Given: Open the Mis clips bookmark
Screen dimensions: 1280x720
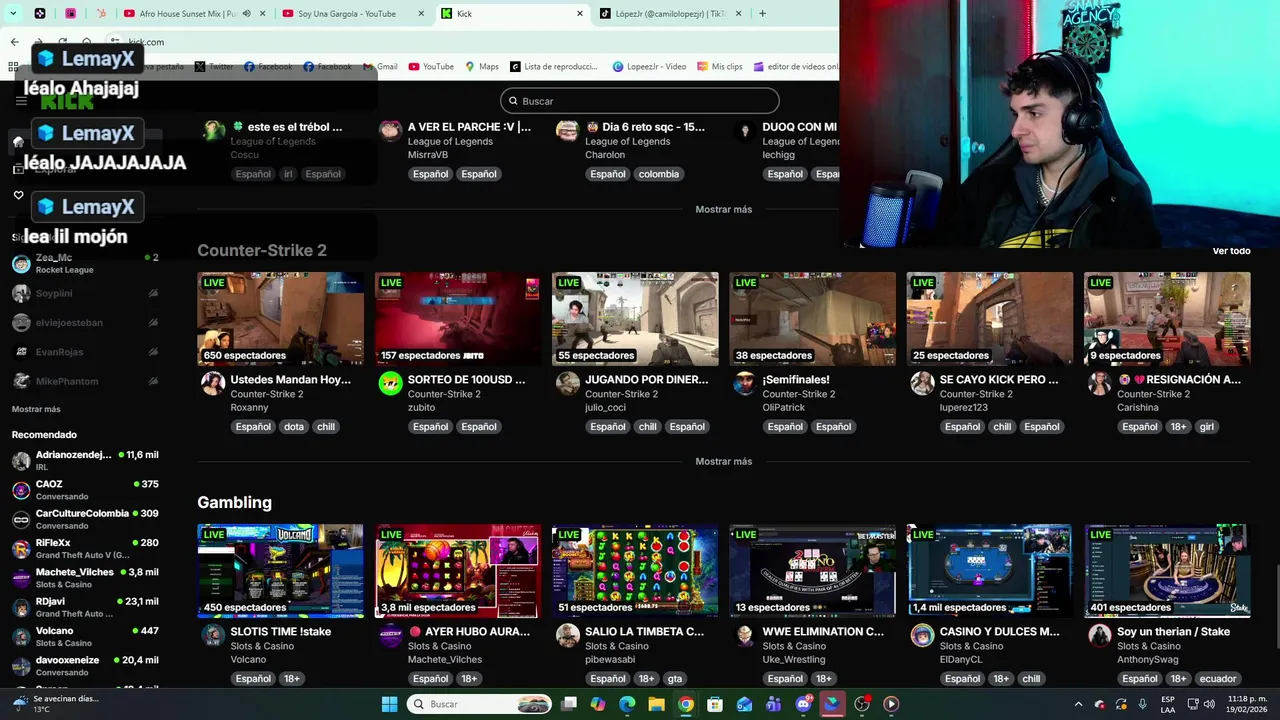Looking at the screenshot, I should 719,67.
